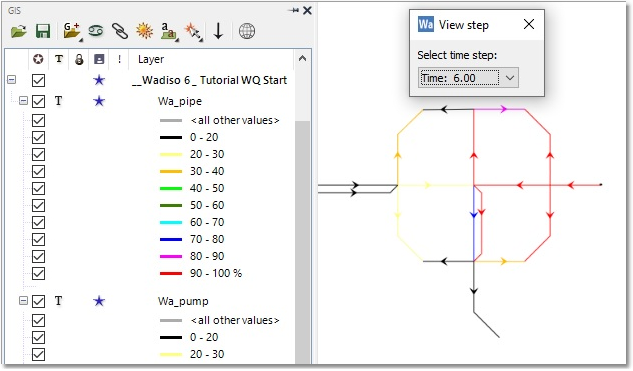Uncheck Wa_pipe 90 - 100 % class
Image resolution: width=633 pixels, height=371 pixels.
(38, 273)
